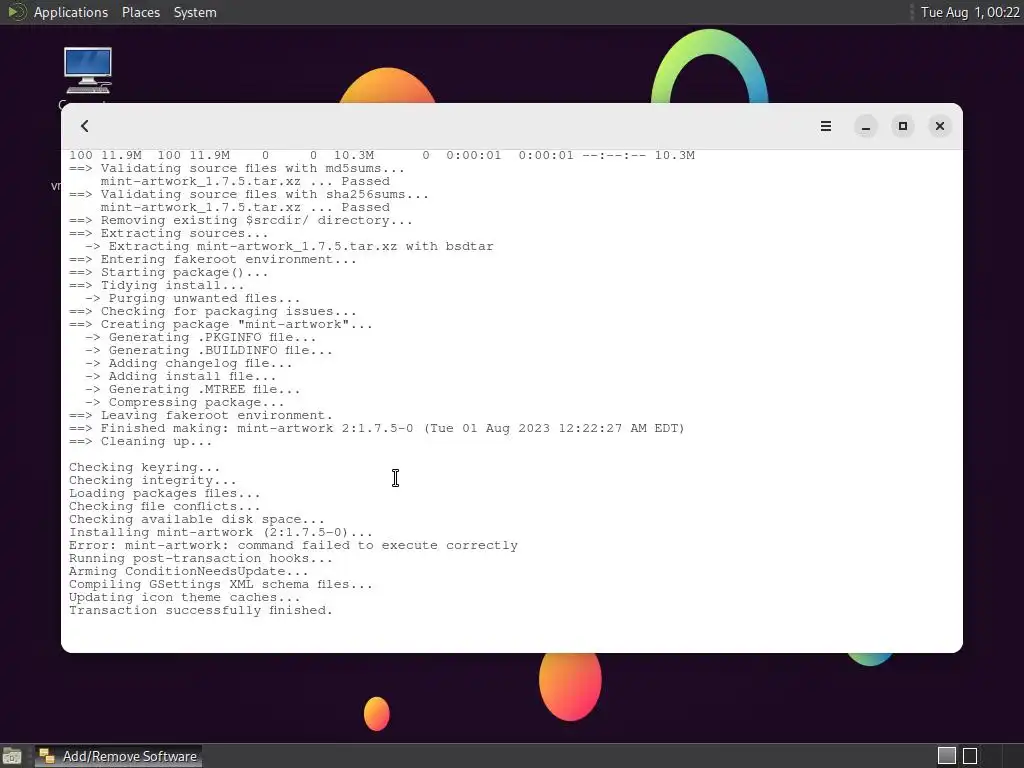
Task: Click the 'Error: mint-artwork: command failed' line
Action: [x=293, y=545]
